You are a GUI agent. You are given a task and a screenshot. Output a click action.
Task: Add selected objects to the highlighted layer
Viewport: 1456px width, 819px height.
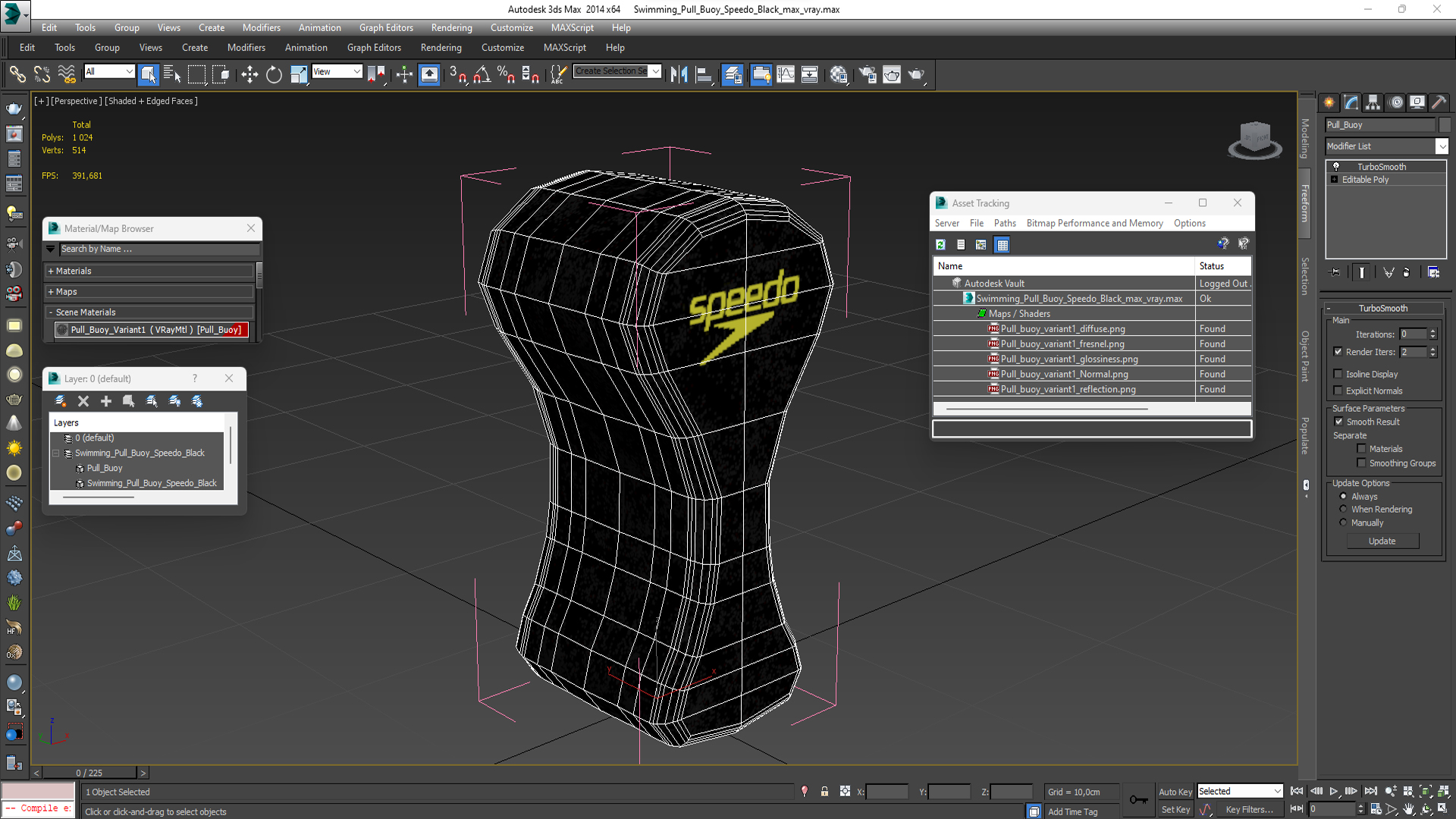106,401
